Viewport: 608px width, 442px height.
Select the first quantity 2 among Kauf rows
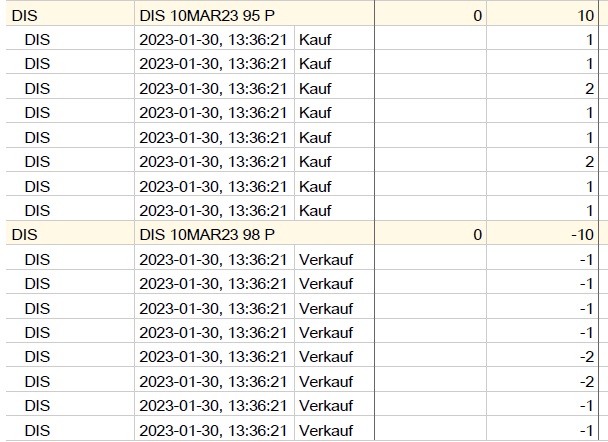pyautogui.click(x=589, y=89)
